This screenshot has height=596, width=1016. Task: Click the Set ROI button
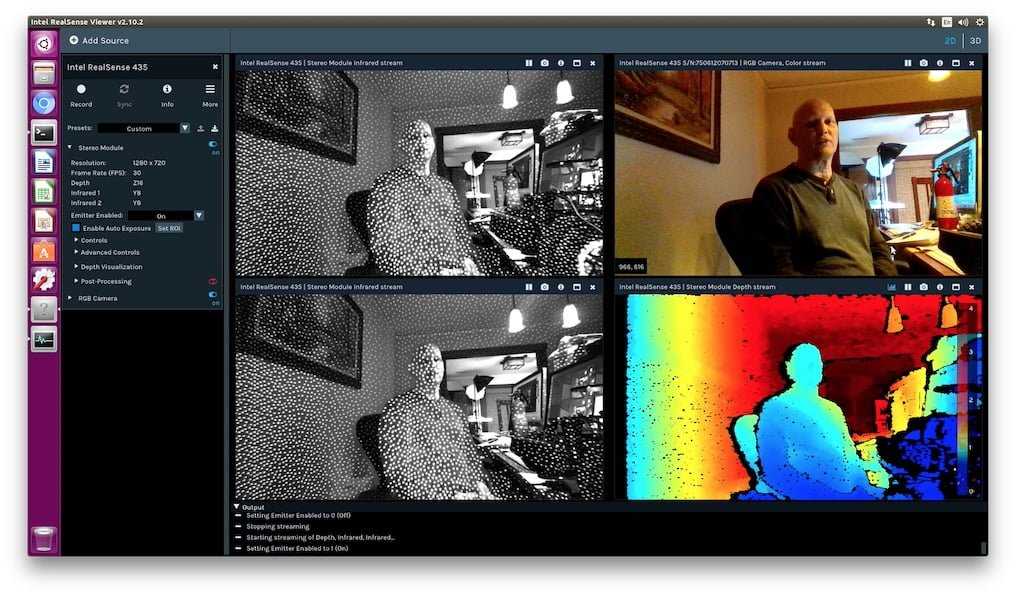tap(169, 228)
